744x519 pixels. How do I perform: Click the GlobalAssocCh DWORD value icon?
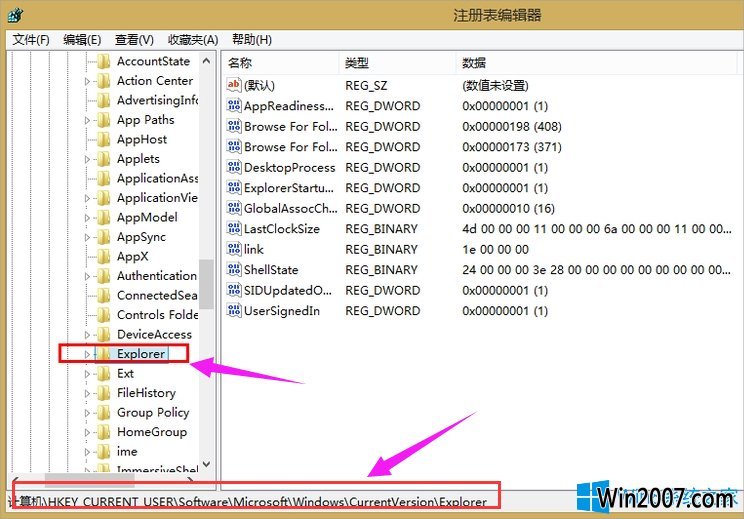pos(233,208)
